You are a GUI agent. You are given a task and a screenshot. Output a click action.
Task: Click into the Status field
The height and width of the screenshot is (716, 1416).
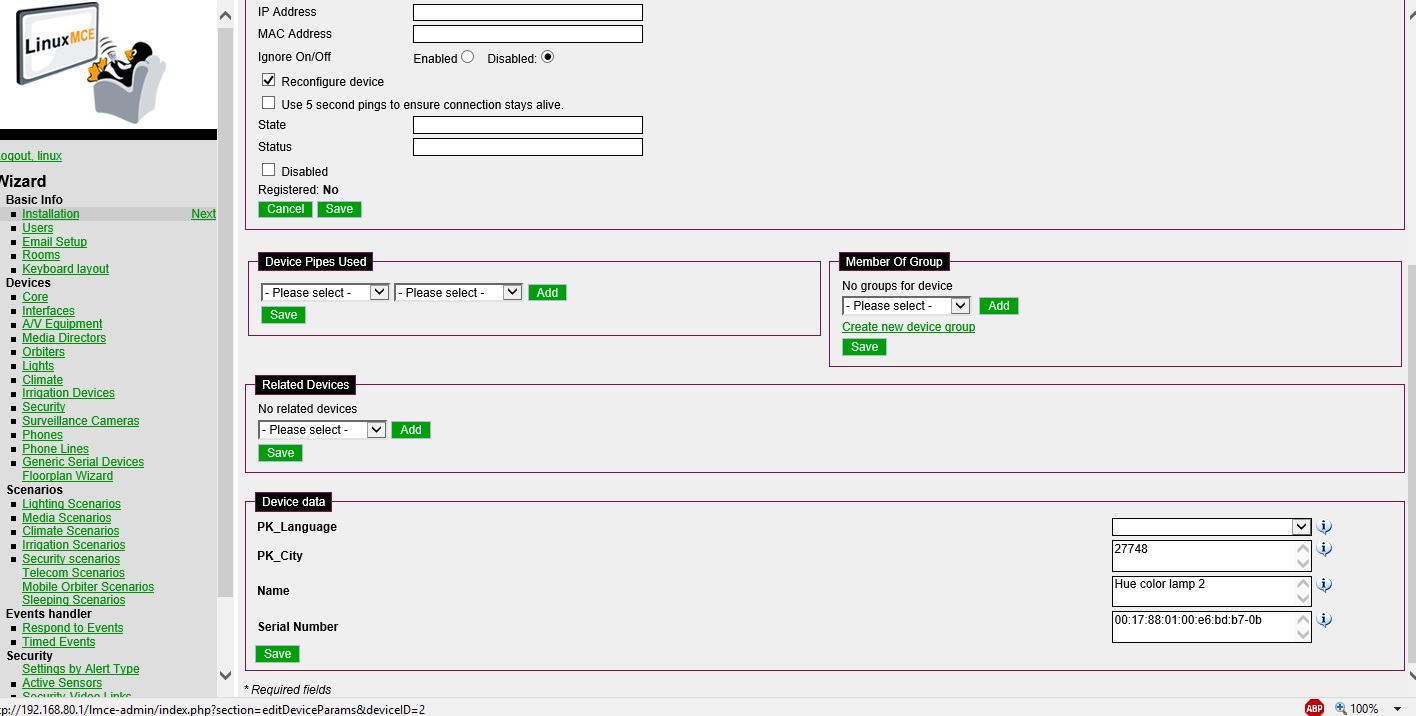pyautogui.click(x=528, y=147)
